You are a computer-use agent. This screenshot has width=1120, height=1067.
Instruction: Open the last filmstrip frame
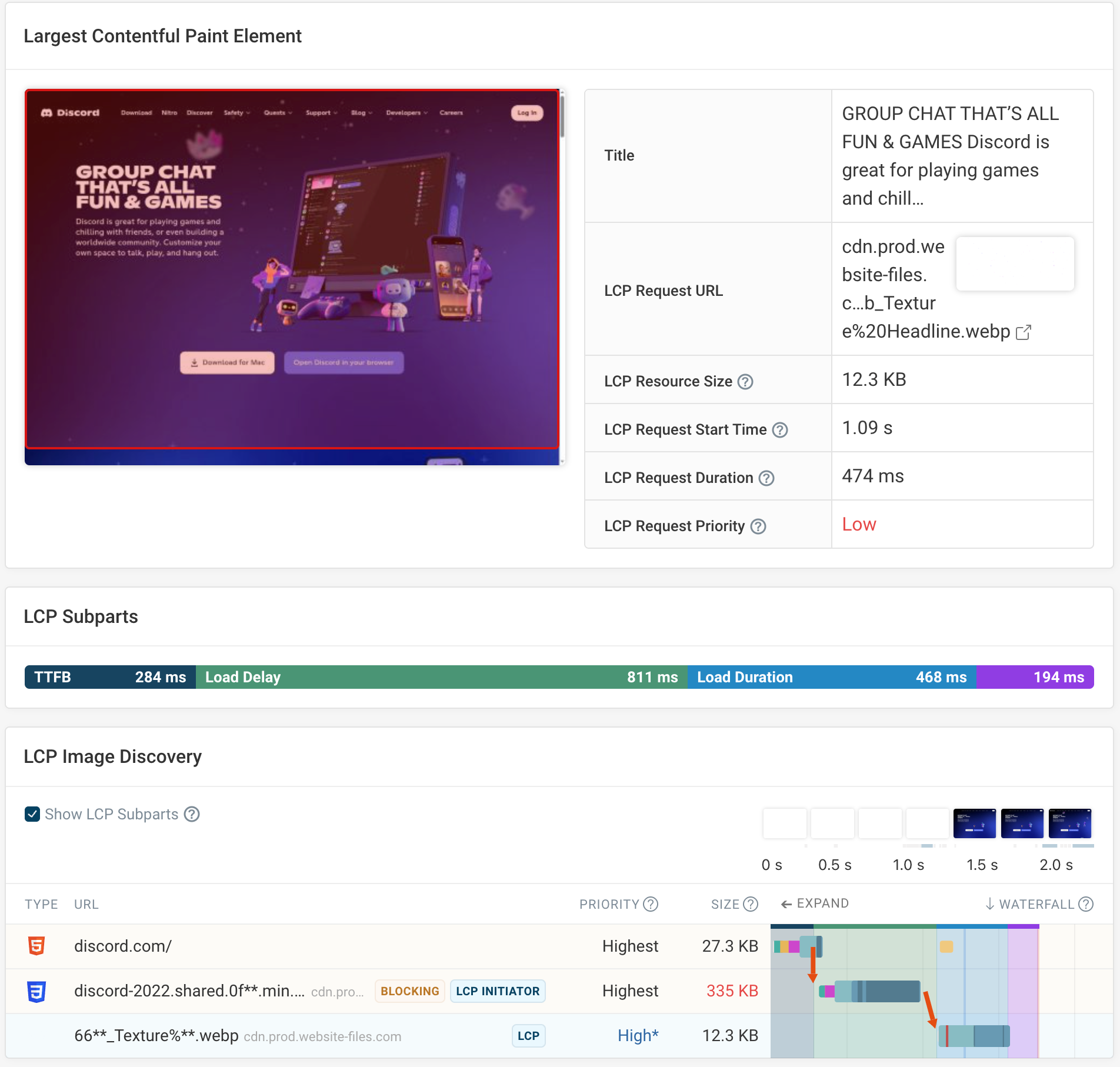click(1070, 823)
